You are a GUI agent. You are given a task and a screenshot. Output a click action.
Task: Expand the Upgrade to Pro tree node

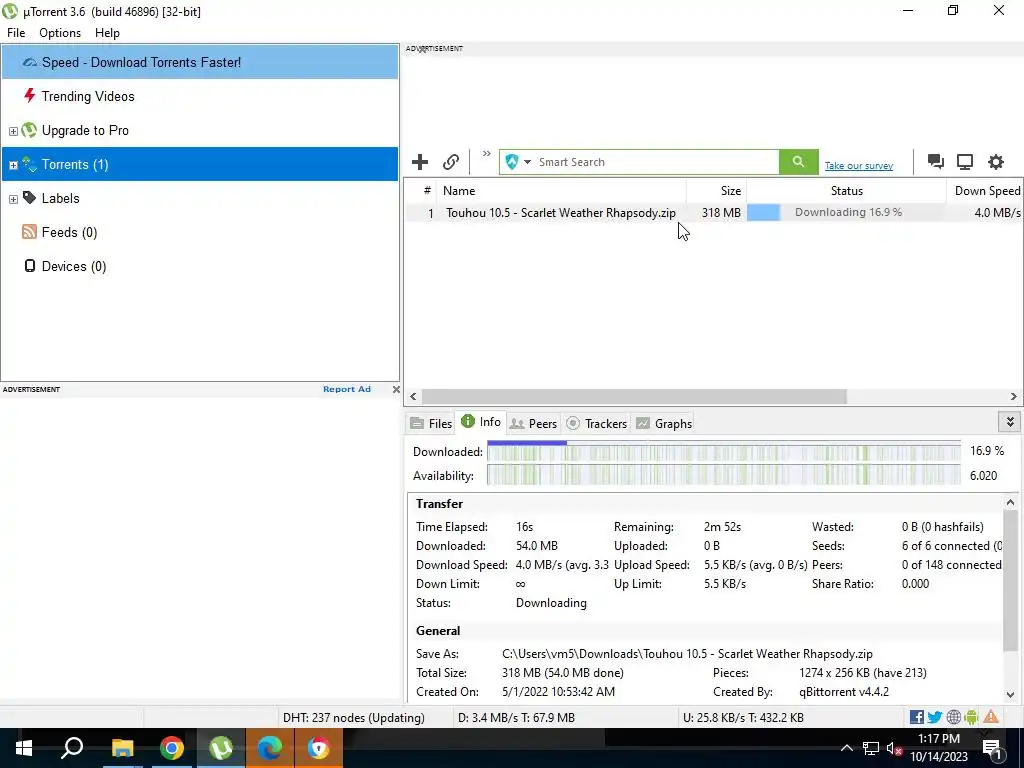pyautogui.click(x=13, y=131)
